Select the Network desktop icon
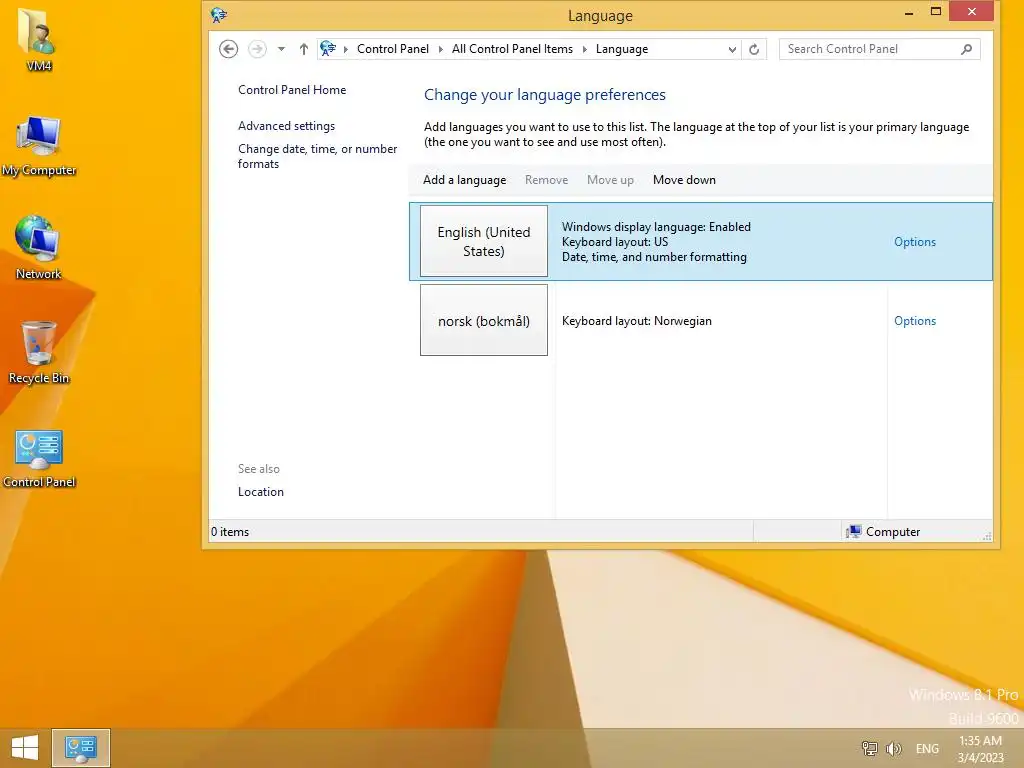The width and height of the screenshot is (1024, 768). coord(39,248)
